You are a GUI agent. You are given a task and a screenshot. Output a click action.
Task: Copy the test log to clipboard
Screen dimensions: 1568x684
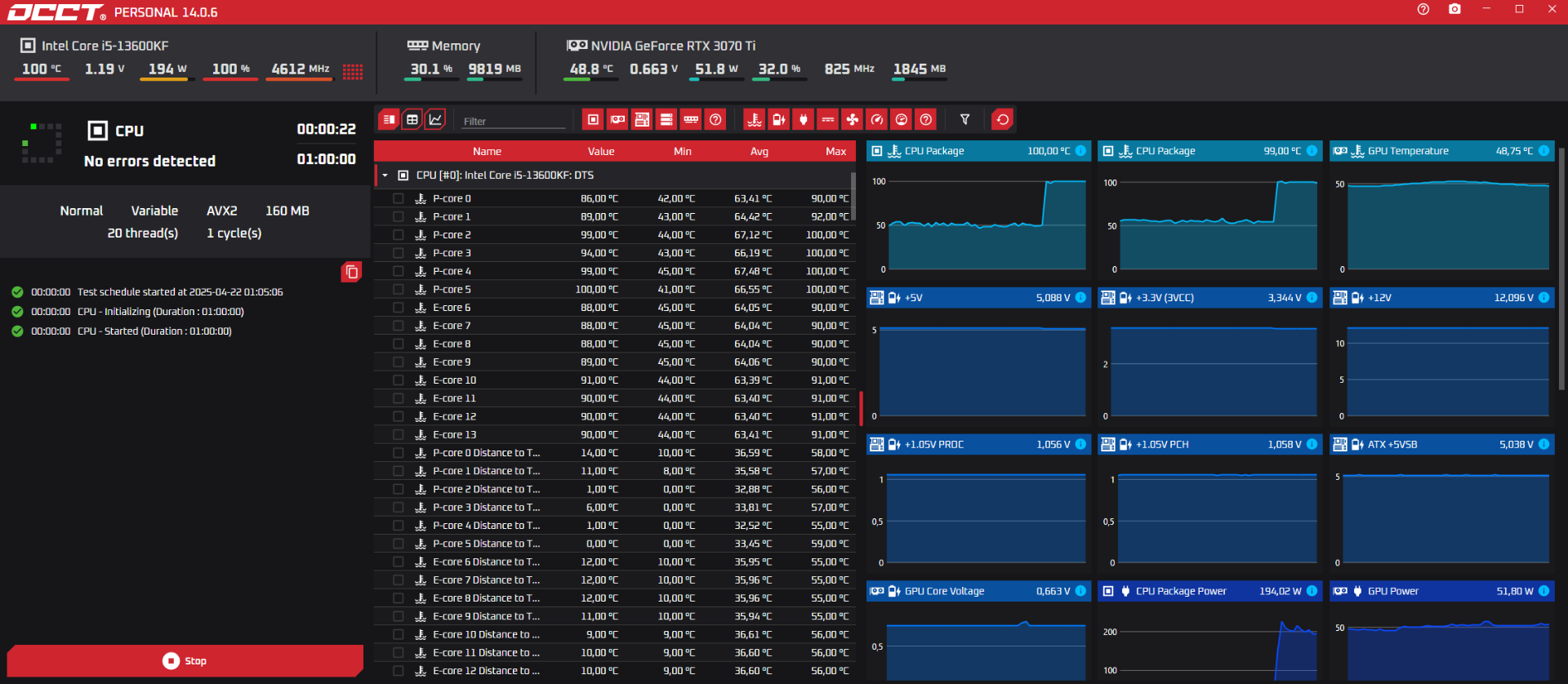[351, 272]
